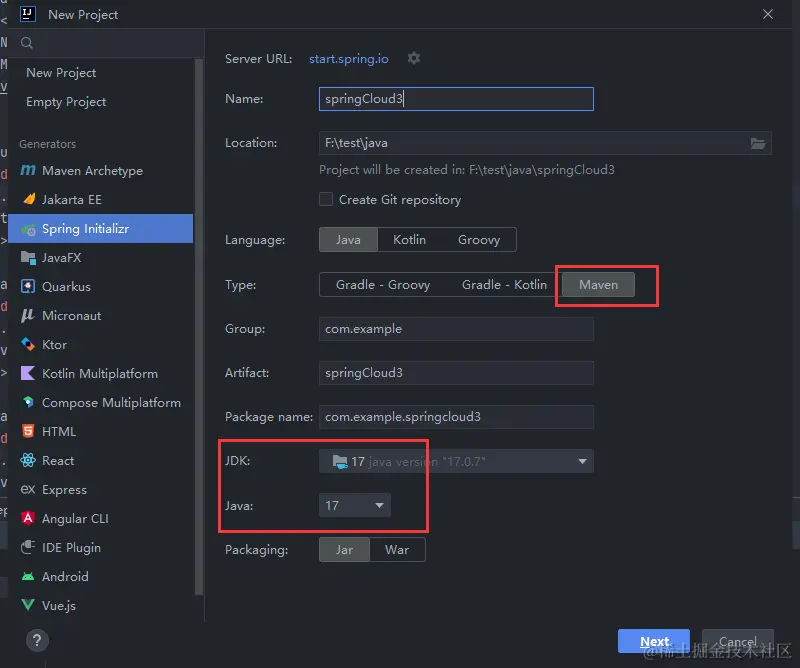This screenshot has width=800, height=668.
Task: Click the Artifact input field
Action: tap(456, 373)
